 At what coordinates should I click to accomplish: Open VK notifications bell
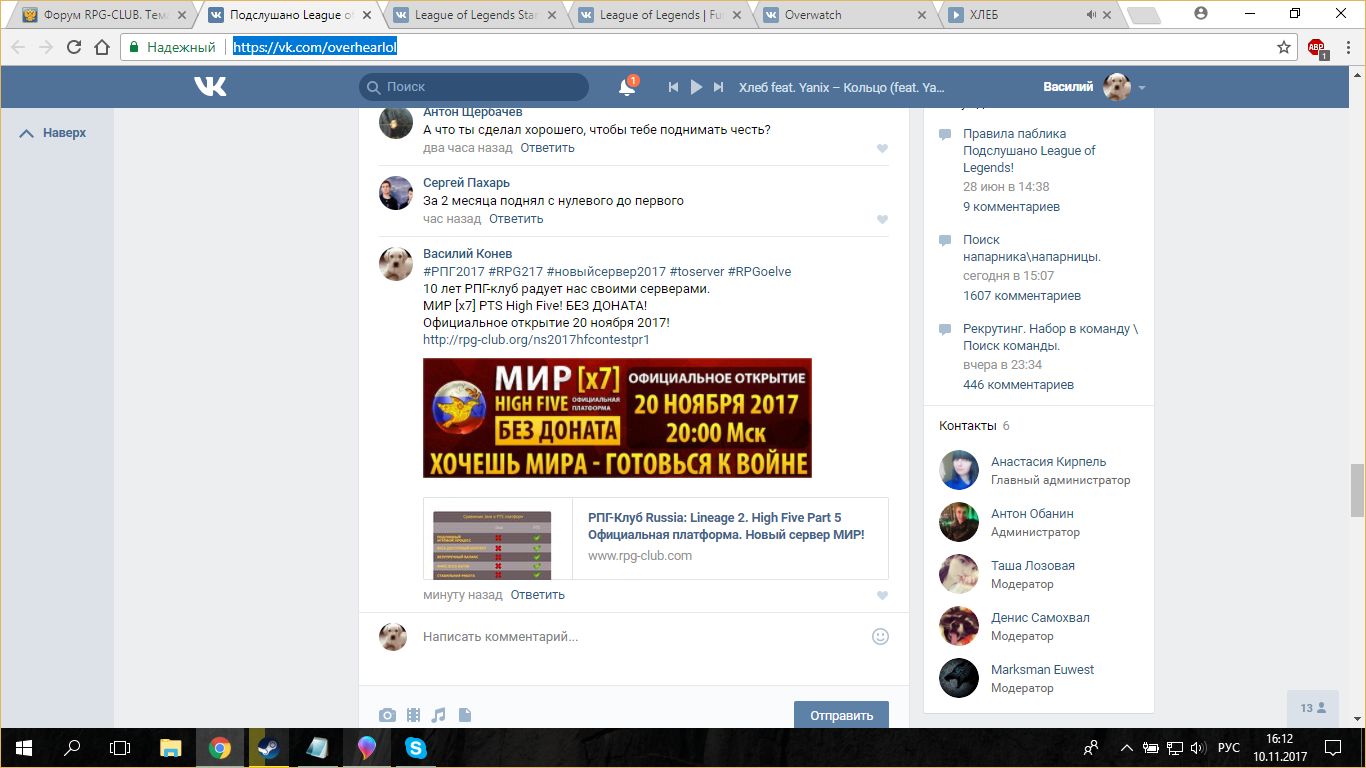click(627, 87)
